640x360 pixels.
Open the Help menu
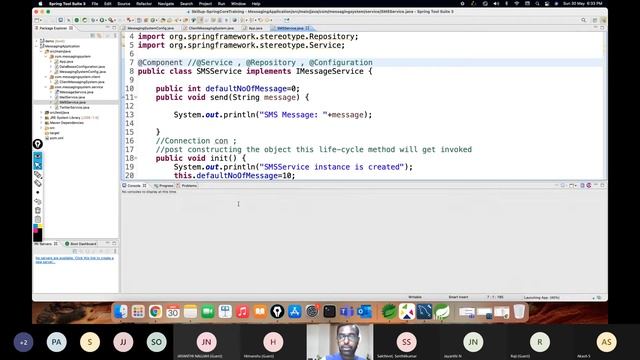tap(256, 4)
